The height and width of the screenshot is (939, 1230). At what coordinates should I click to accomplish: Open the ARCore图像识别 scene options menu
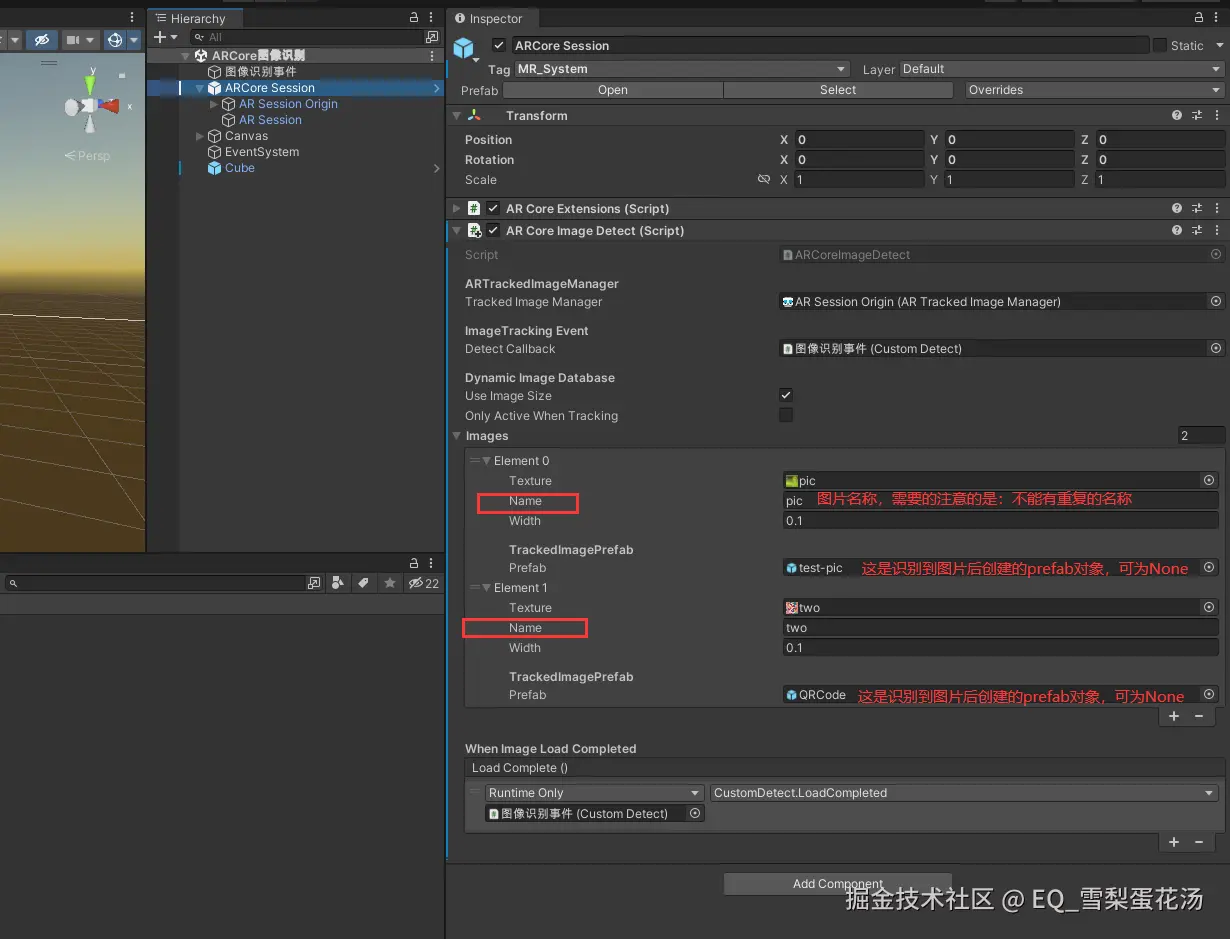pyautogui.click(x=431, y=56)
